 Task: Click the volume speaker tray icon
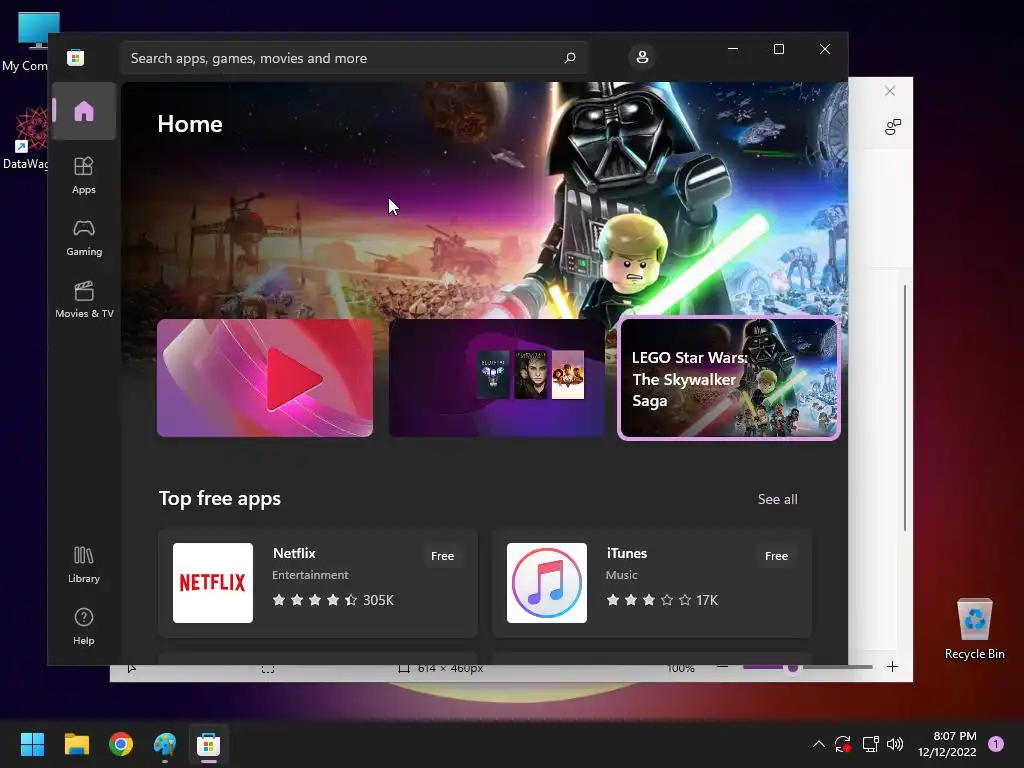[895, 744]
